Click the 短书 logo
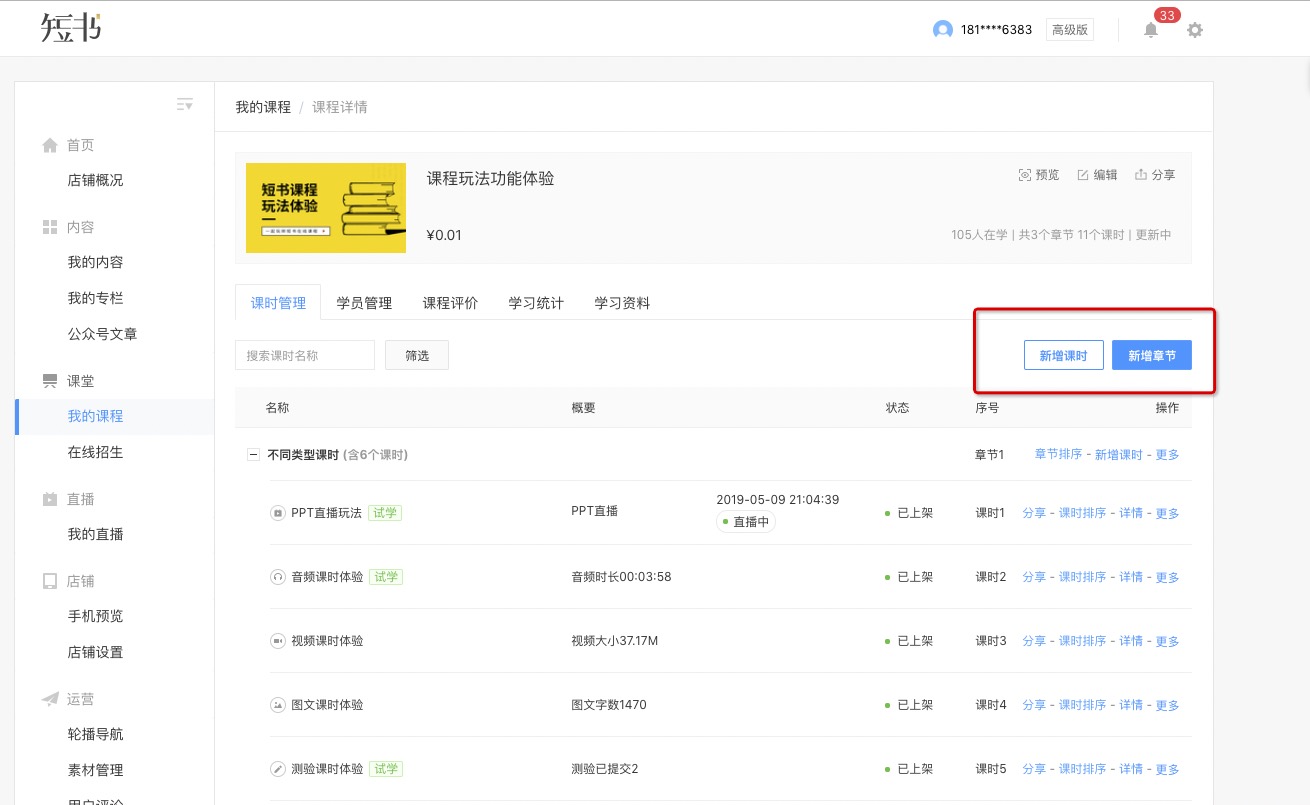Screen dimensions: 1310x805 [x=70, y=28]
